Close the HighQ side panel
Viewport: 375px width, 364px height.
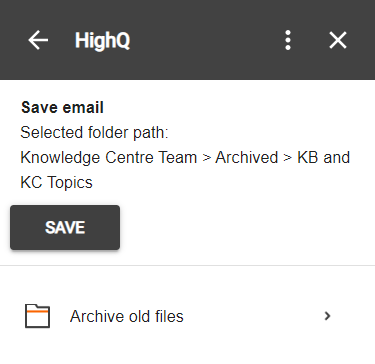338,40
